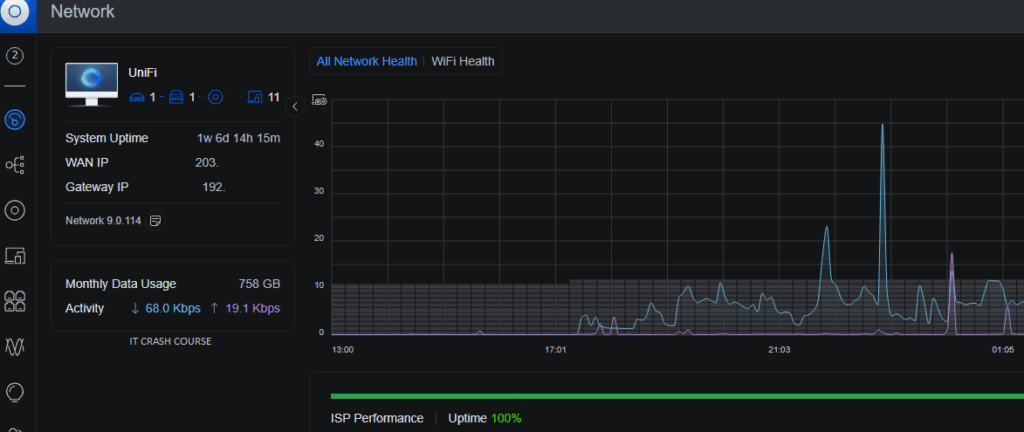Click the Network title in header

click(82, 12)
